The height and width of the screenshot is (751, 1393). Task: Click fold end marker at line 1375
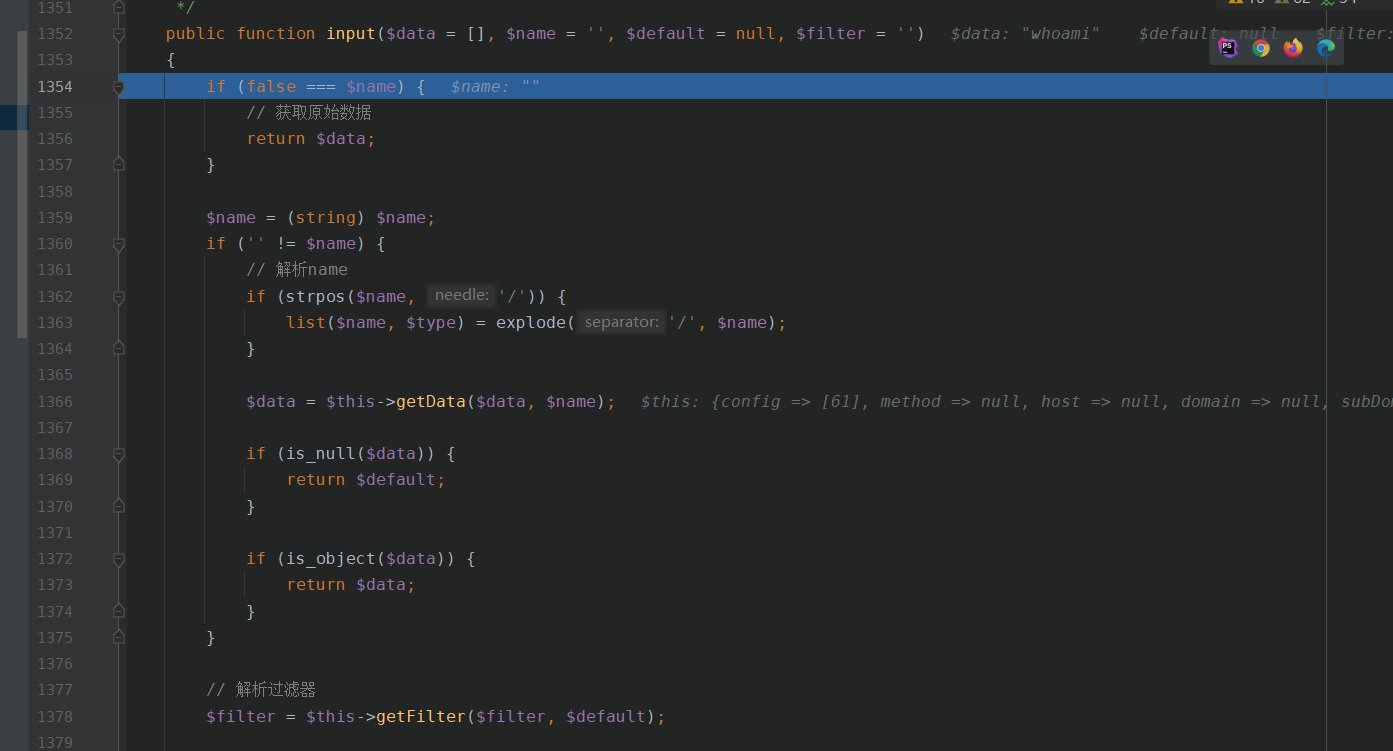[x=119, y=637]
